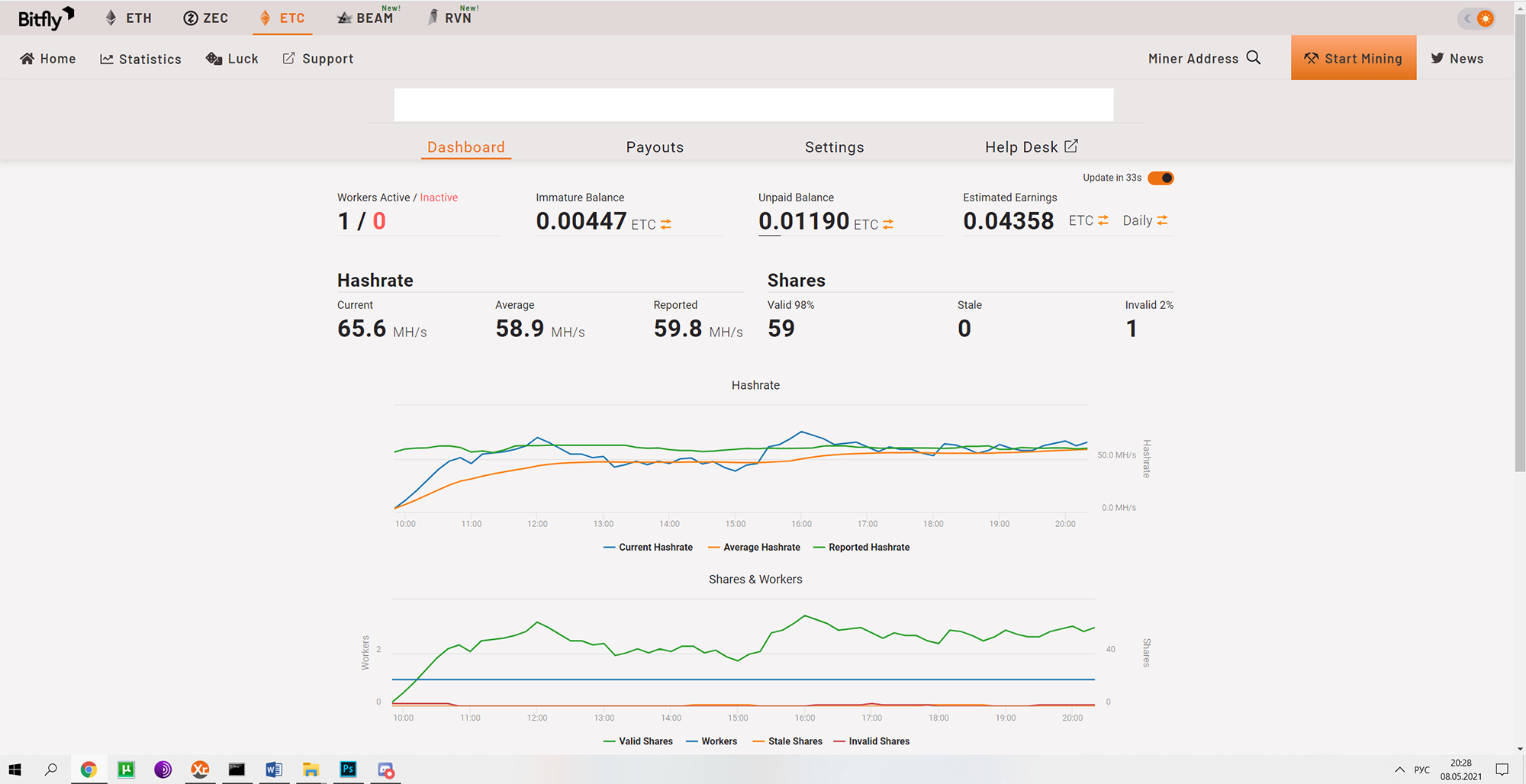This screenshot has height=784, width=1526.
Task: Open the ETH pool via Ethereum icon
Action: tap(111, 18)
